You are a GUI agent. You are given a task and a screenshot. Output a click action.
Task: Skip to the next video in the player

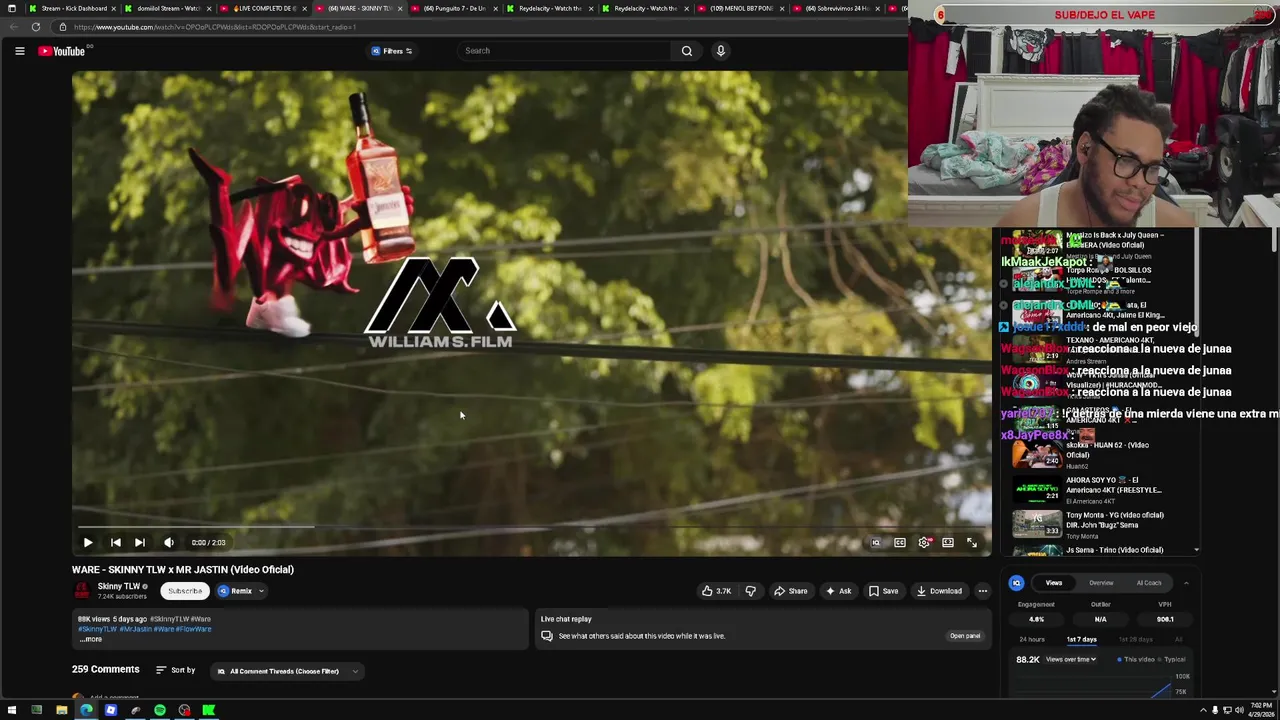click(x=140, y=542)
